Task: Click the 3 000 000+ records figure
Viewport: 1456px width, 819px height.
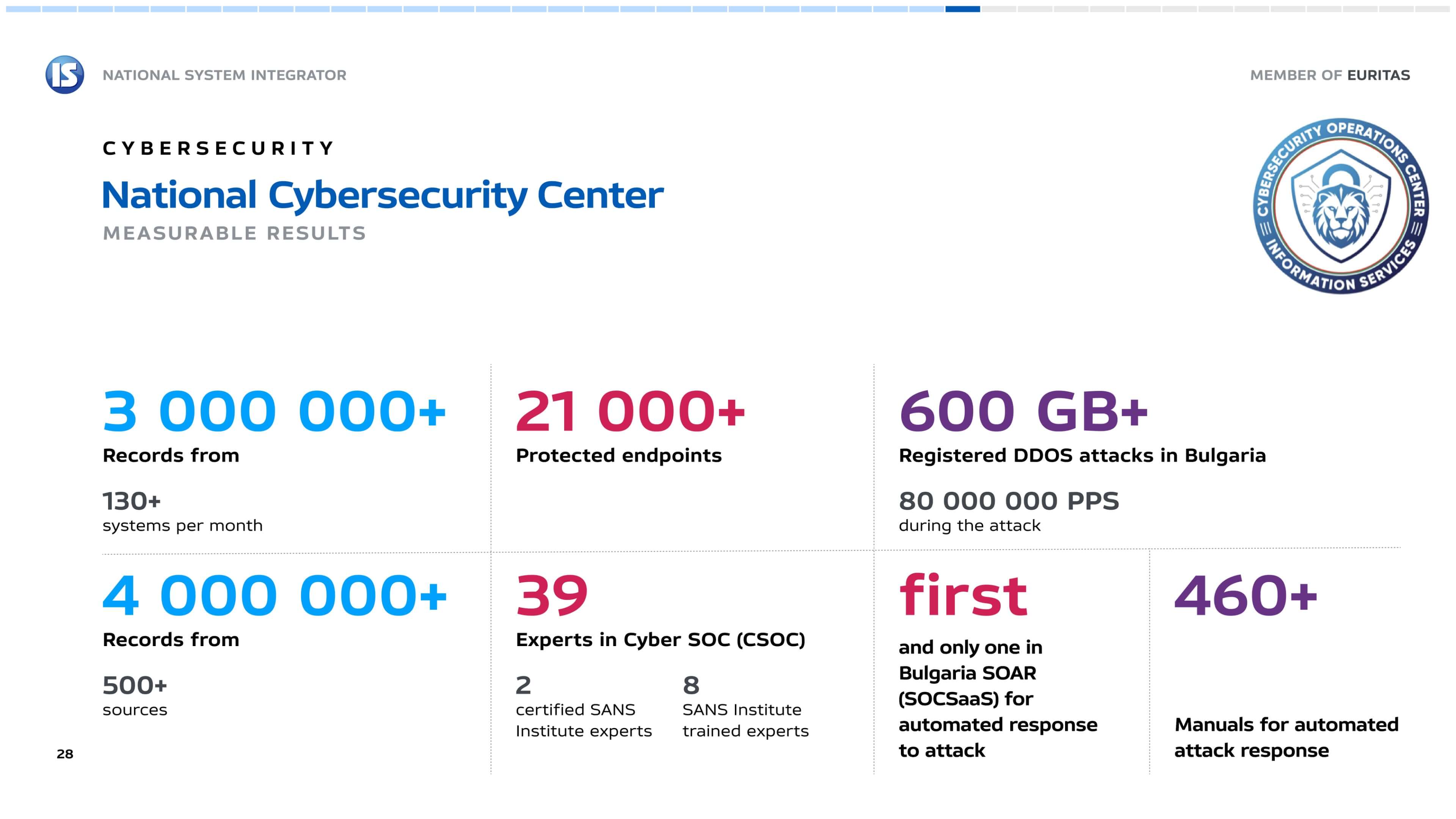Action: [274, 411]
